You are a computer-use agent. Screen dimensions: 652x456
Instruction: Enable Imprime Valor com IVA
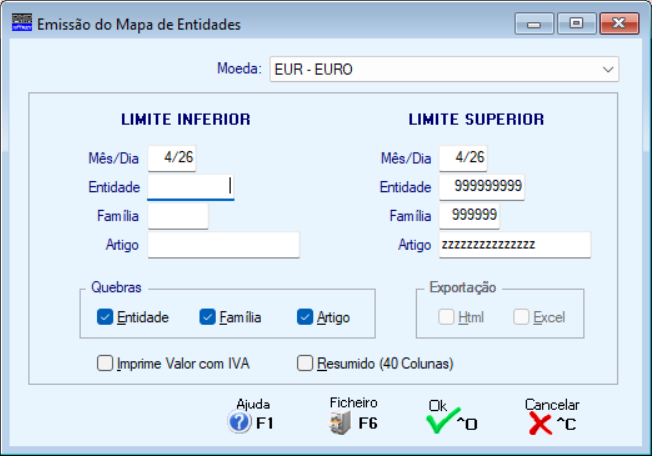tap(105, 364)
